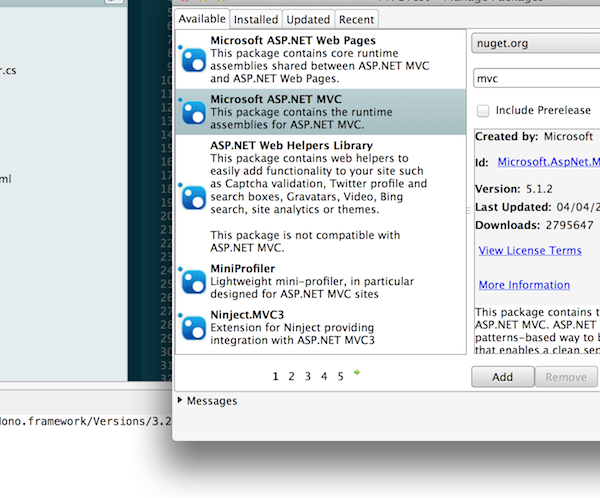Click the Microsoft ASP.NET MVC package icon
This screenshot has height=498, width=600.
point(194,113)
